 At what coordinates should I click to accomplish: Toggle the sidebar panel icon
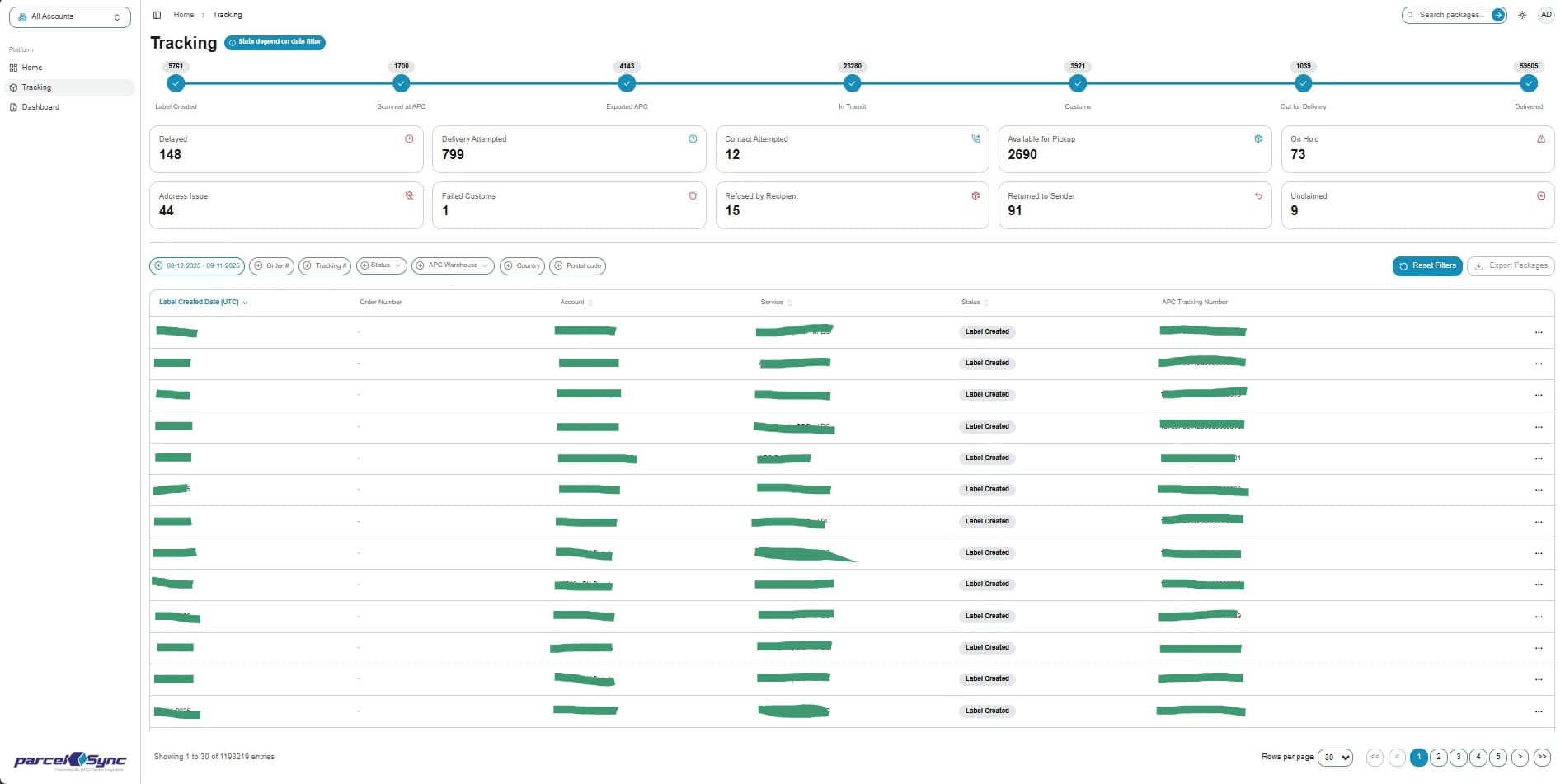pos(157,15)
